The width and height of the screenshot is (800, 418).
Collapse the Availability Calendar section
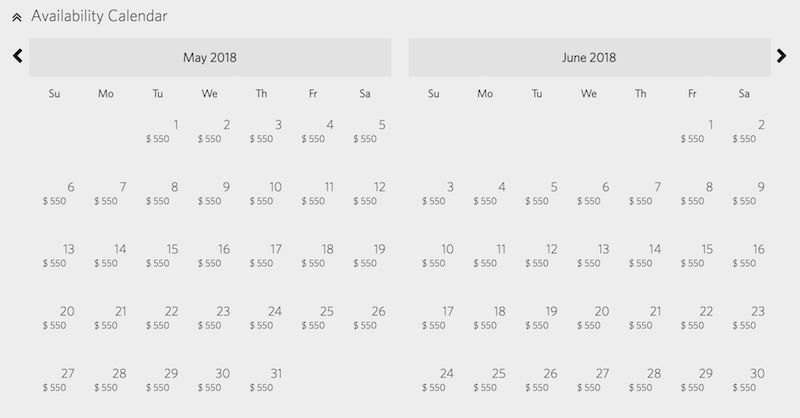[17, 17]
